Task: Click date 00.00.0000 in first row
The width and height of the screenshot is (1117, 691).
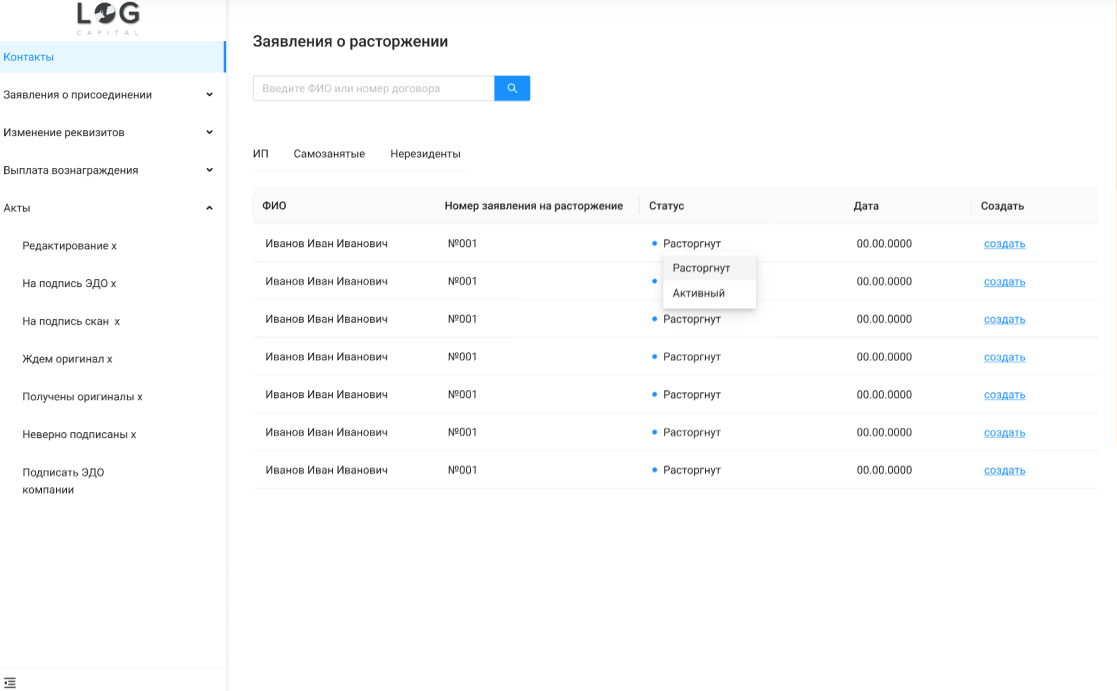Action: [884, 244]
